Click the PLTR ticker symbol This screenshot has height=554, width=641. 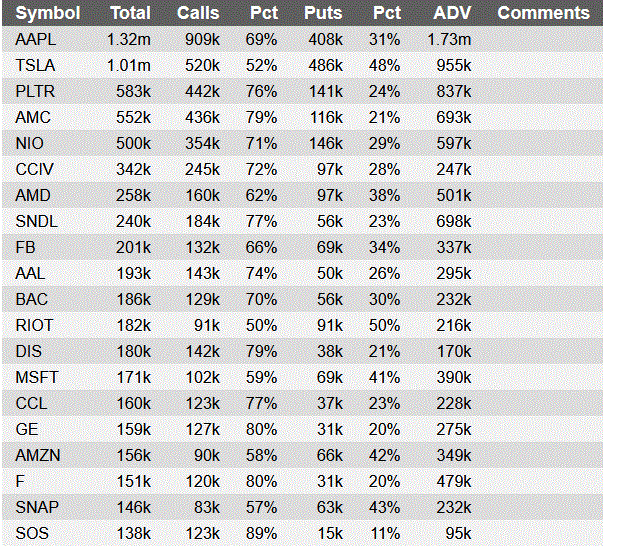coord(36,92)
